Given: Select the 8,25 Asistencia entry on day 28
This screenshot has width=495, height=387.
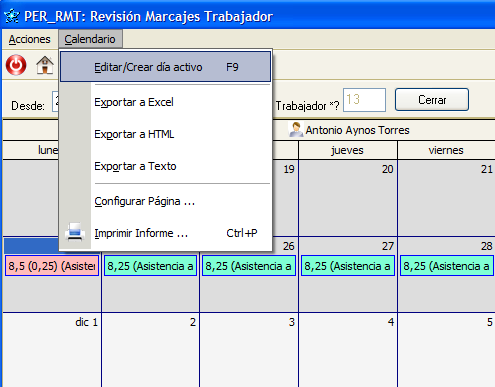Looking at the screenshot, I should [446, 266].
